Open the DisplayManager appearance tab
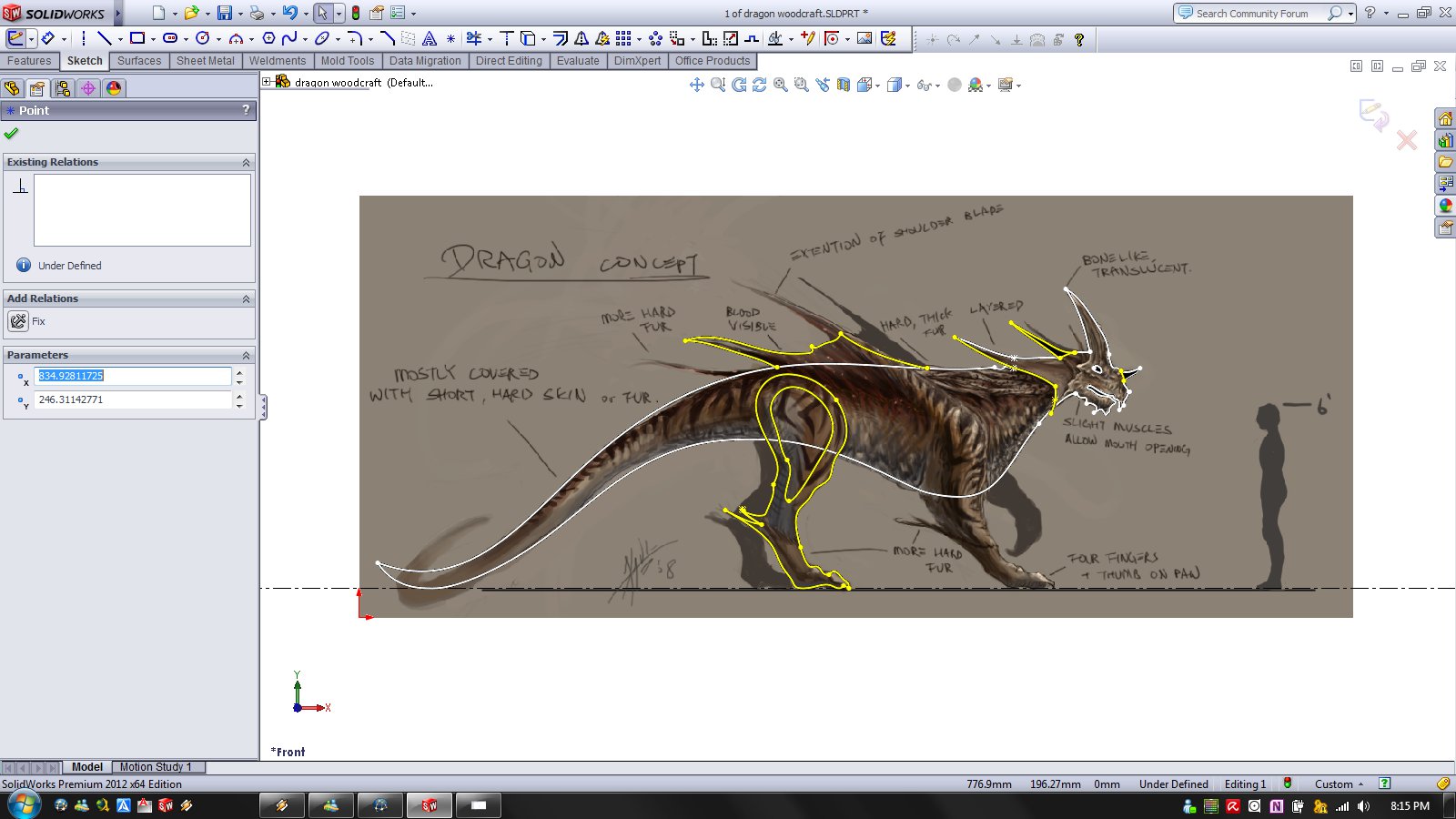 [x=113, y=88]
